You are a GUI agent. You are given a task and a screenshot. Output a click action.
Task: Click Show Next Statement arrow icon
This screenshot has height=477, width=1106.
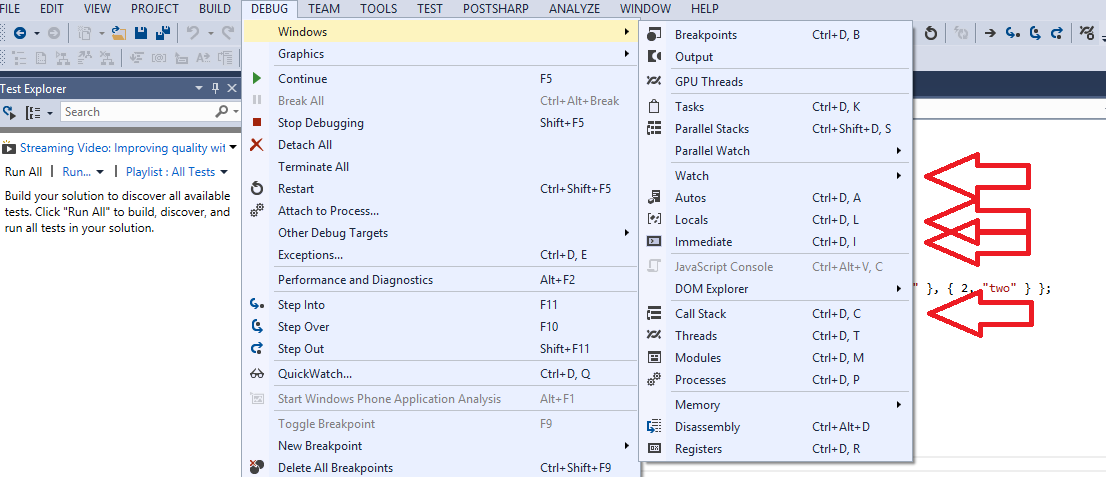point(990,34)
